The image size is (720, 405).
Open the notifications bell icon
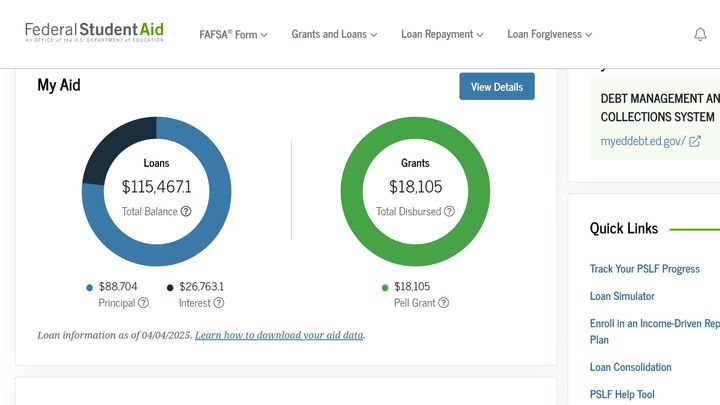(x=700, y=34)
